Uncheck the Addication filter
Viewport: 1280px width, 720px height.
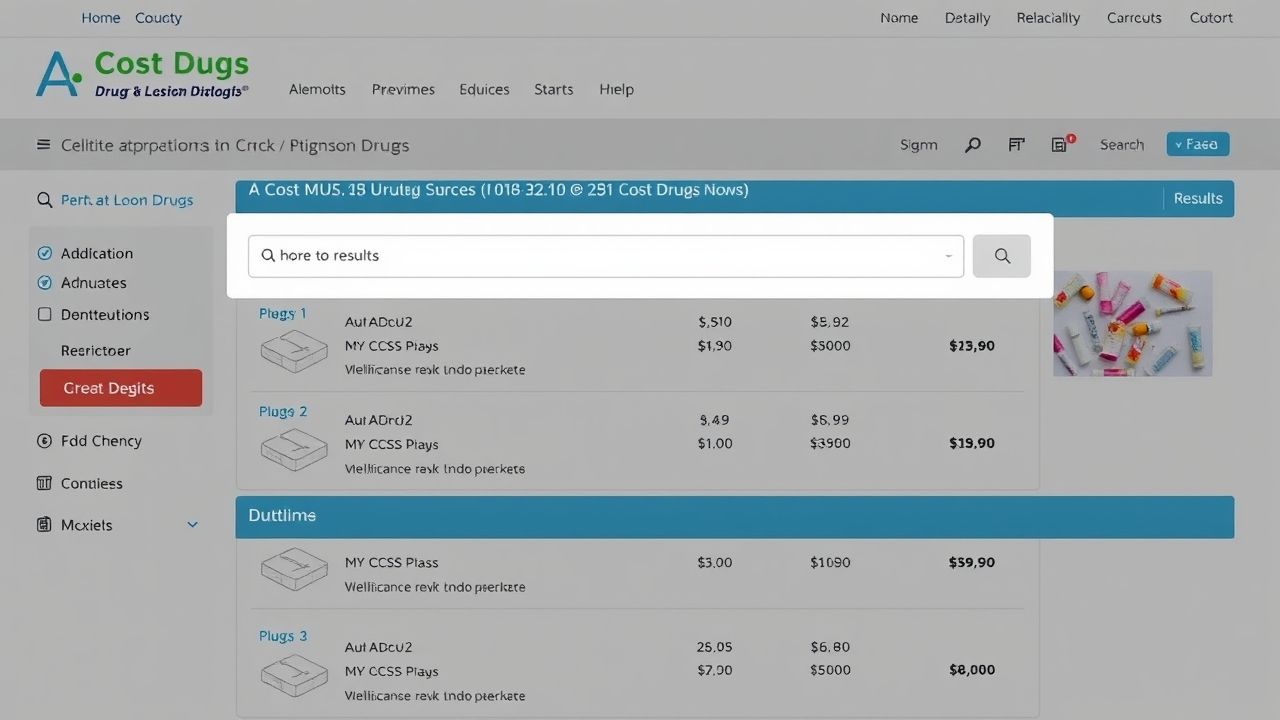click(x=45, y=252)
